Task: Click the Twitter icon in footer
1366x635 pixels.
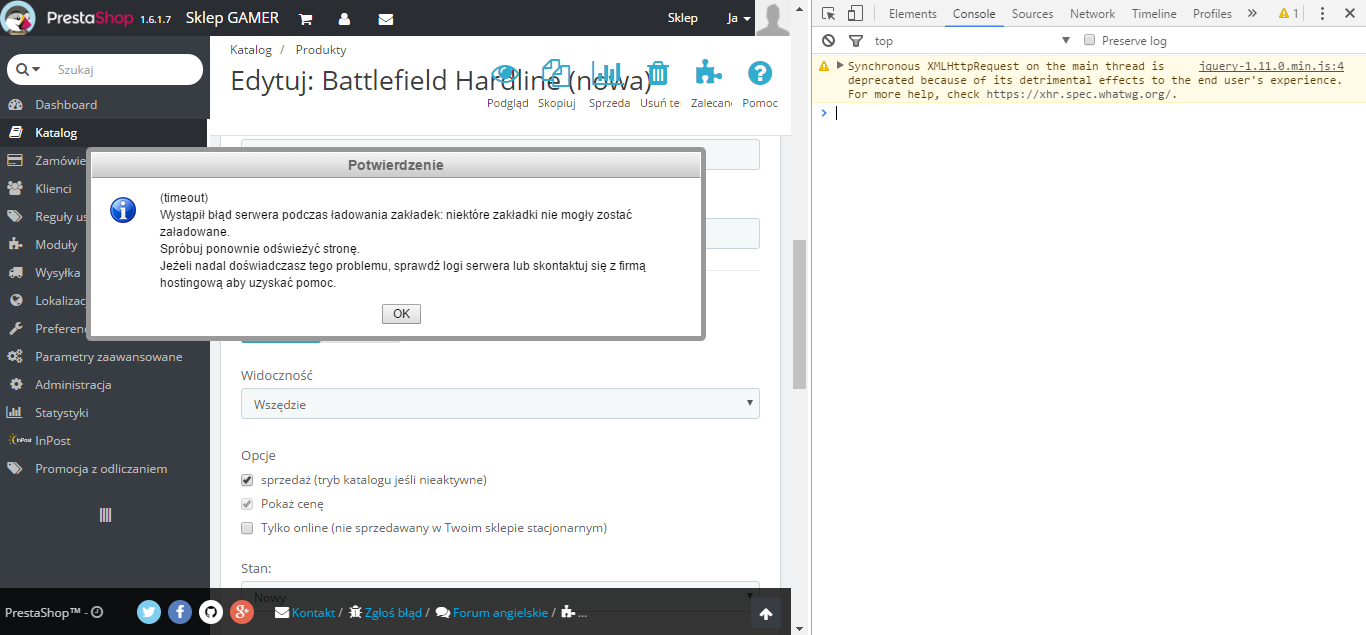Action: click(x=149, y=612)
